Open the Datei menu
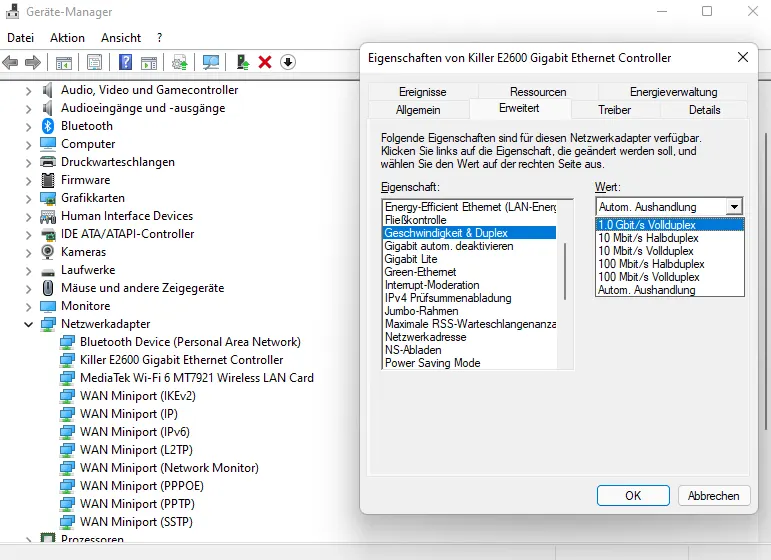Viewport: 771px width, 560px height. coord(21,38)
